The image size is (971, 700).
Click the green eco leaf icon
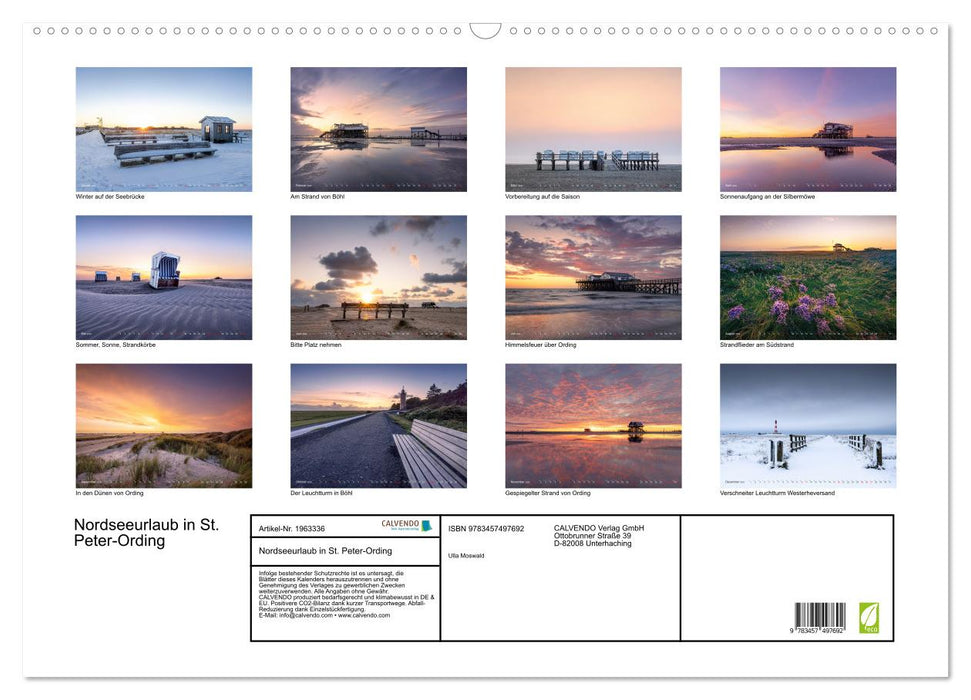click(x=868, y=616)
